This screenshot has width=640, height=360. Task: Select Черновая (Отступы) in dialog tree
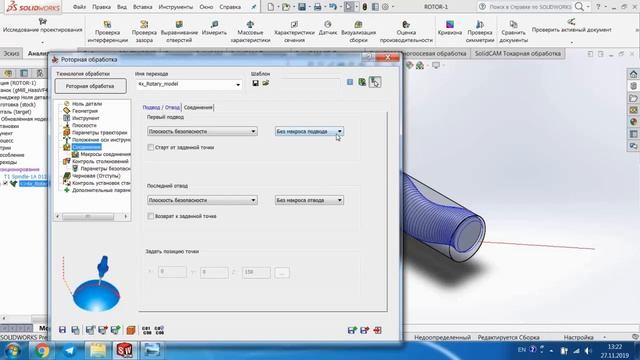pyautogui.click(x=96, y=176)
